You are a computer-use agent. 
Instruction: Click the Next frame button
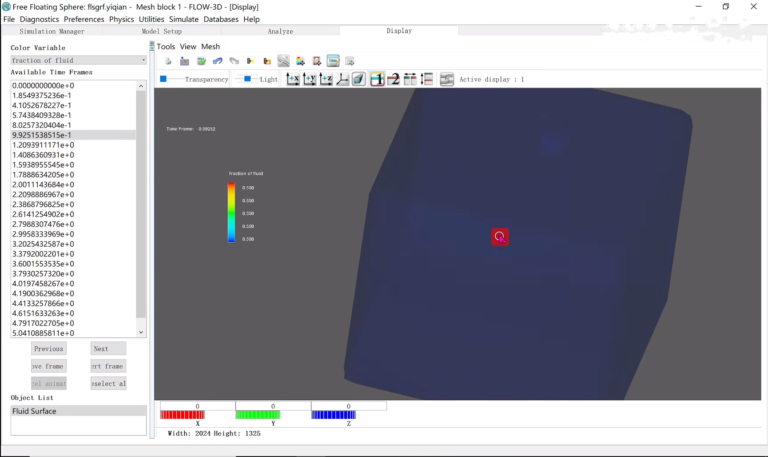[108, 349]
